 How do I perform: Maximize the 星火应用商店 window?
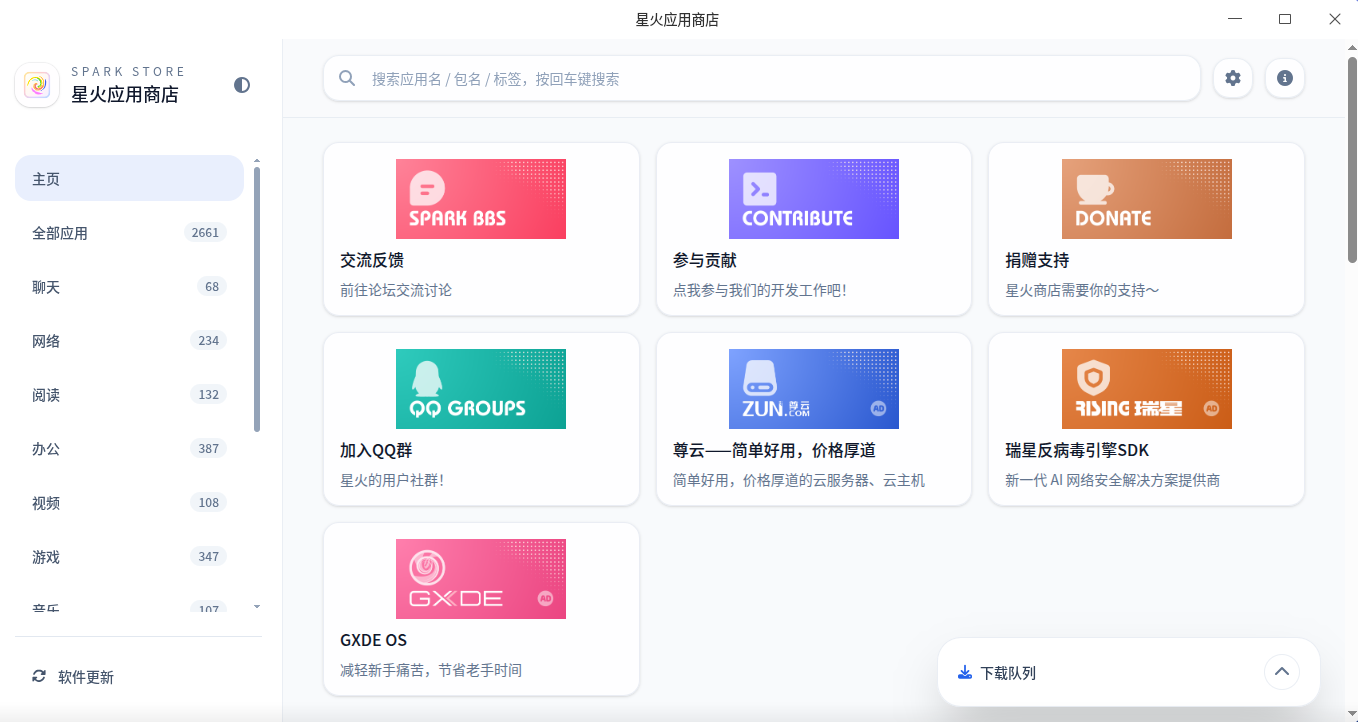pyautogui.click(x=1285, y=19)
